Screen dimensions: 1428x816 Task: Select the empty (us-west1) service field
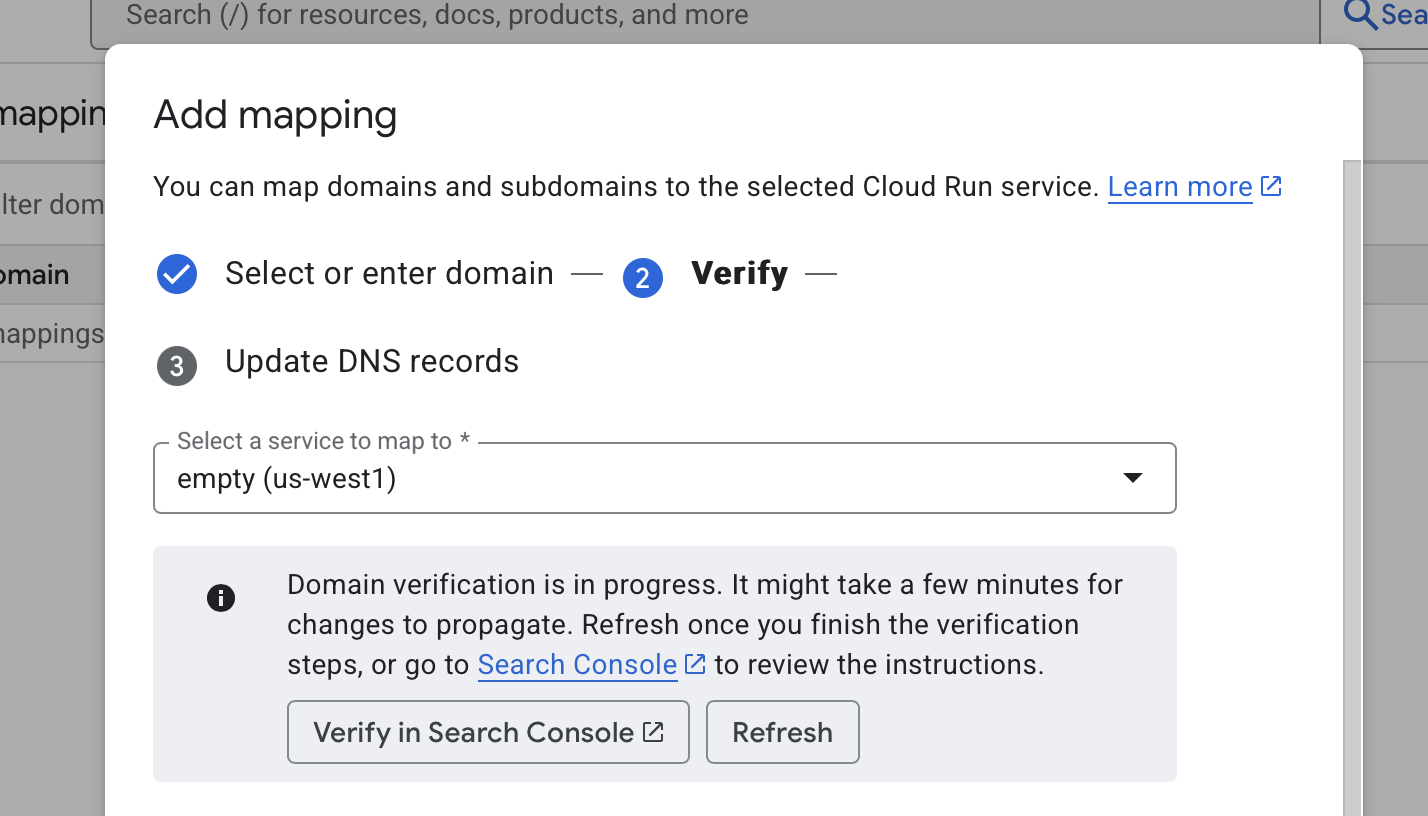(600, 478)
